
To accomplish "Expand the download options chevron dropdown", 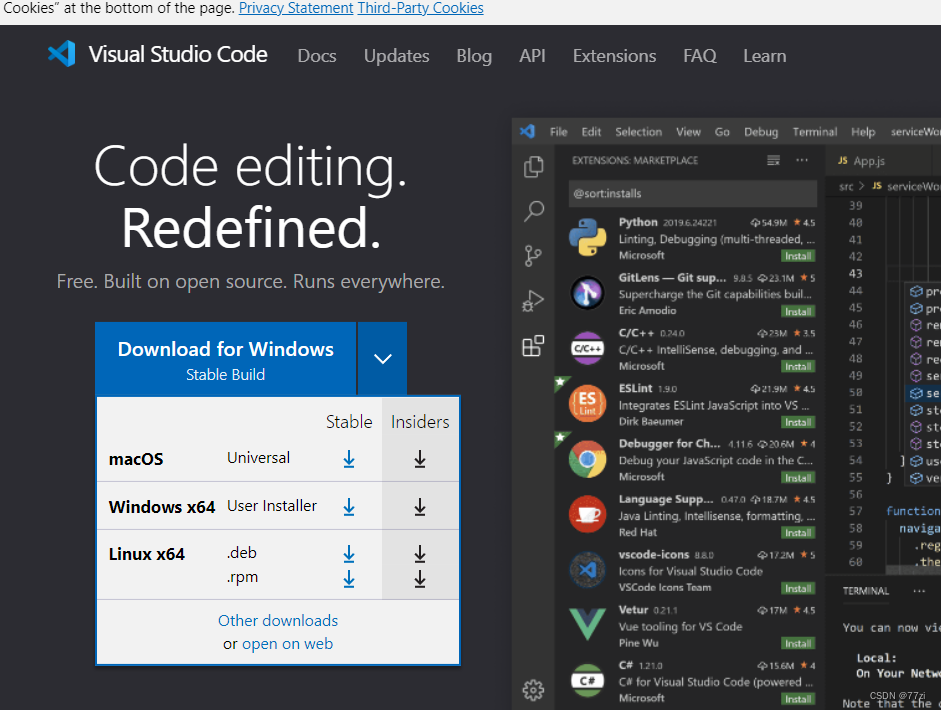I will [382, 358].
